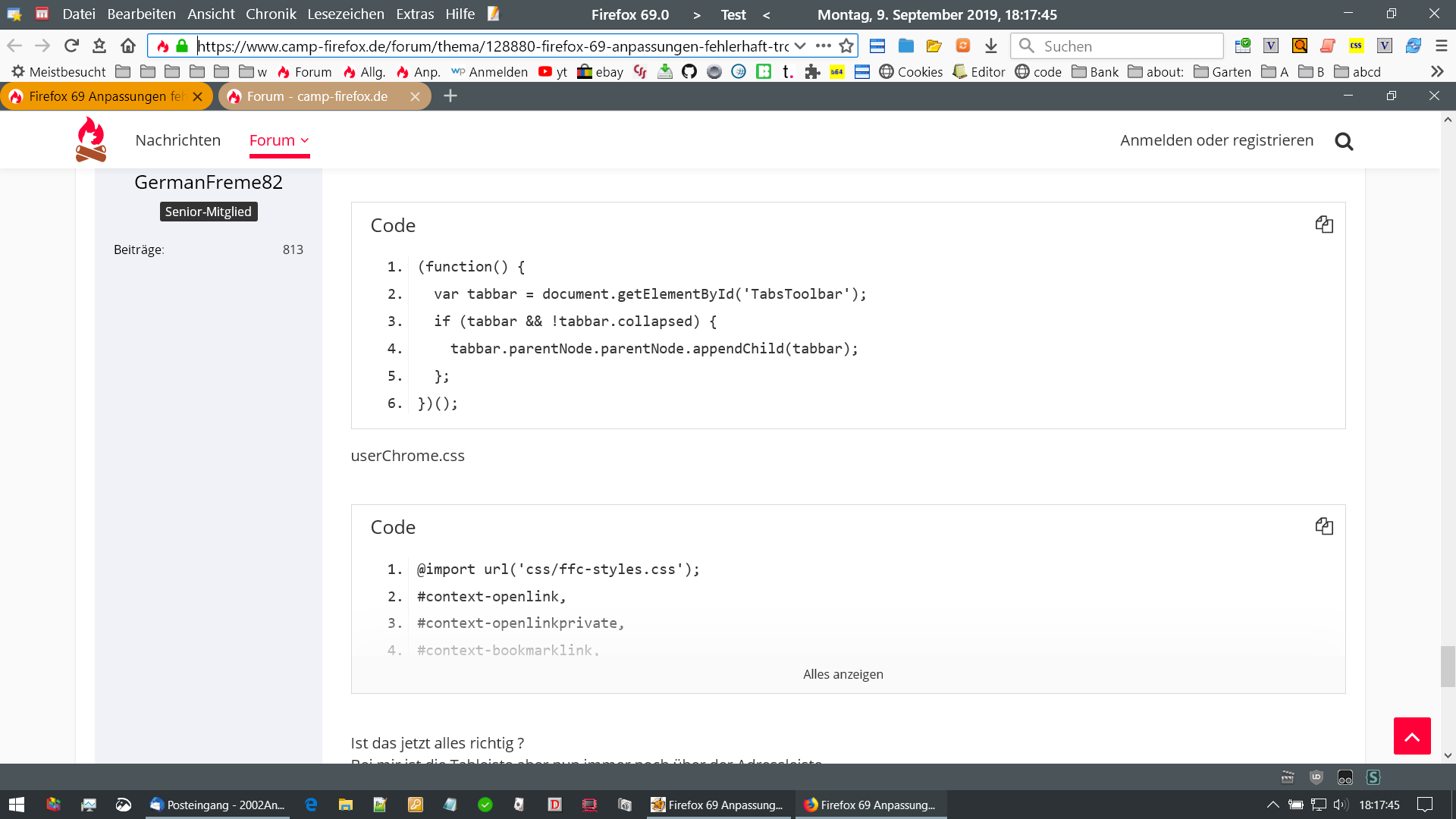Open the downloads arrow in the toolbar
Screen dimensions: 1456x819
click(991, 46)
